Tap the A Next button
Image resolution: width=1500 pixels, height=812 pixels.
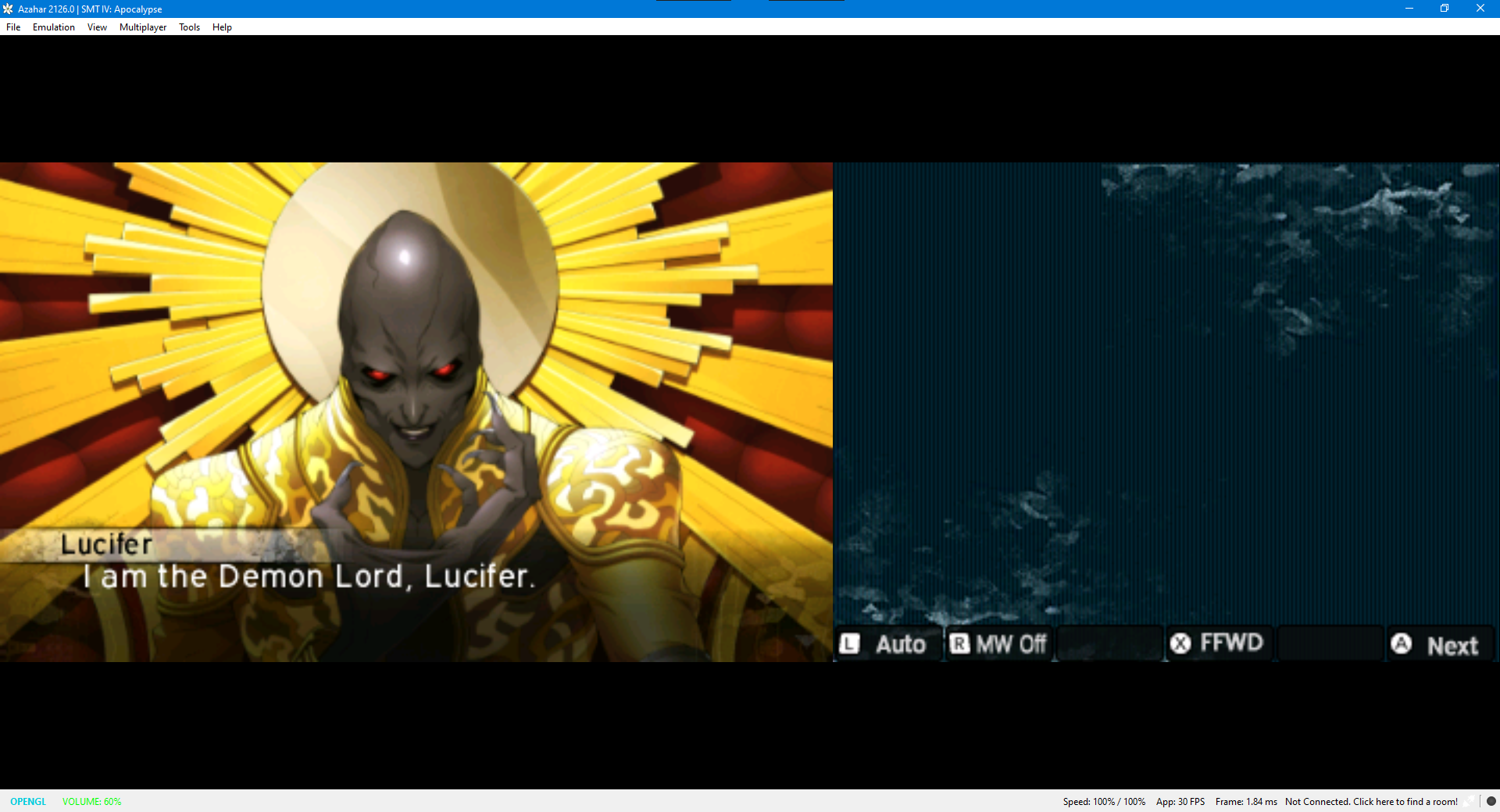pyautogui.click(x=1439, y=645)
